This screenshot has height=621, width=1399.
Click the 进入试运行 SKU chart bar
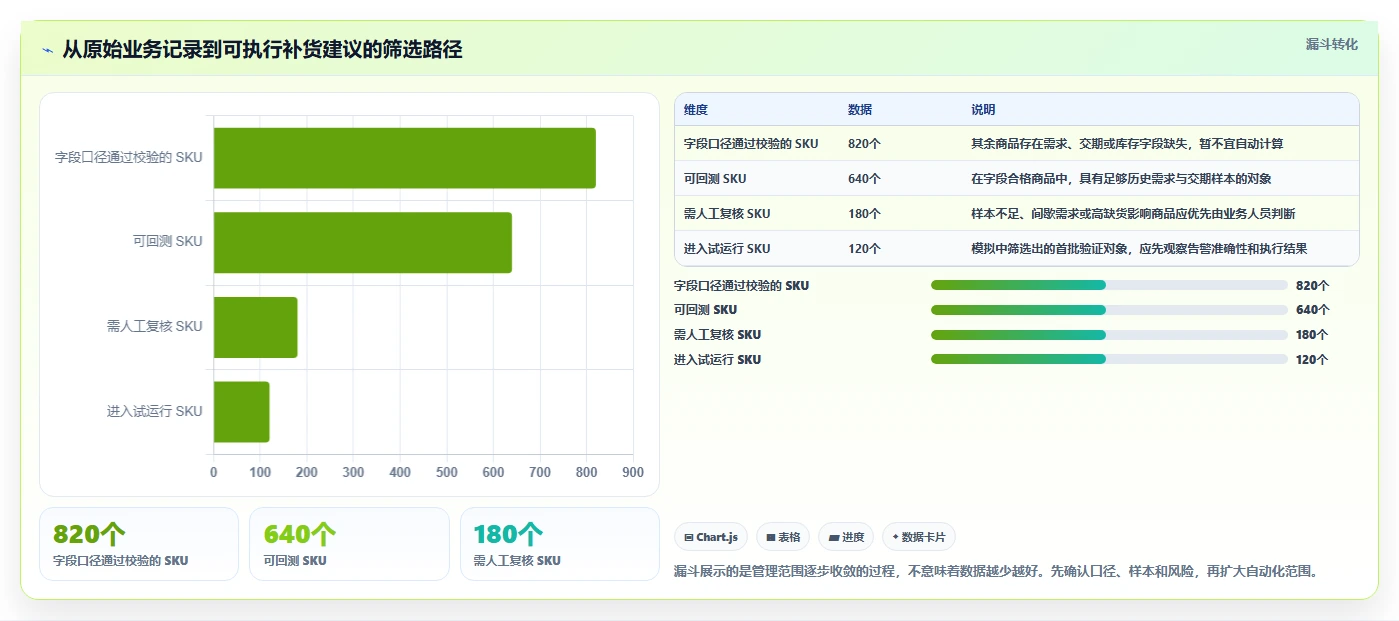pyautogui.click(x=242, y=411)
